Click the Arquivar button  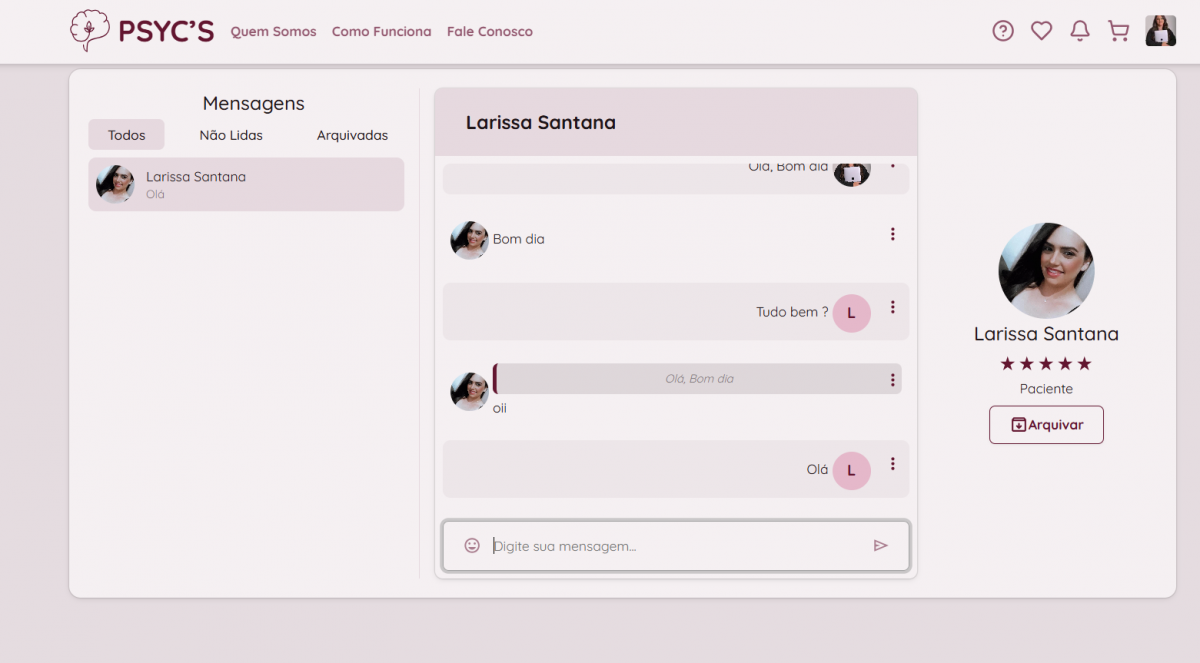(1046, 425)
